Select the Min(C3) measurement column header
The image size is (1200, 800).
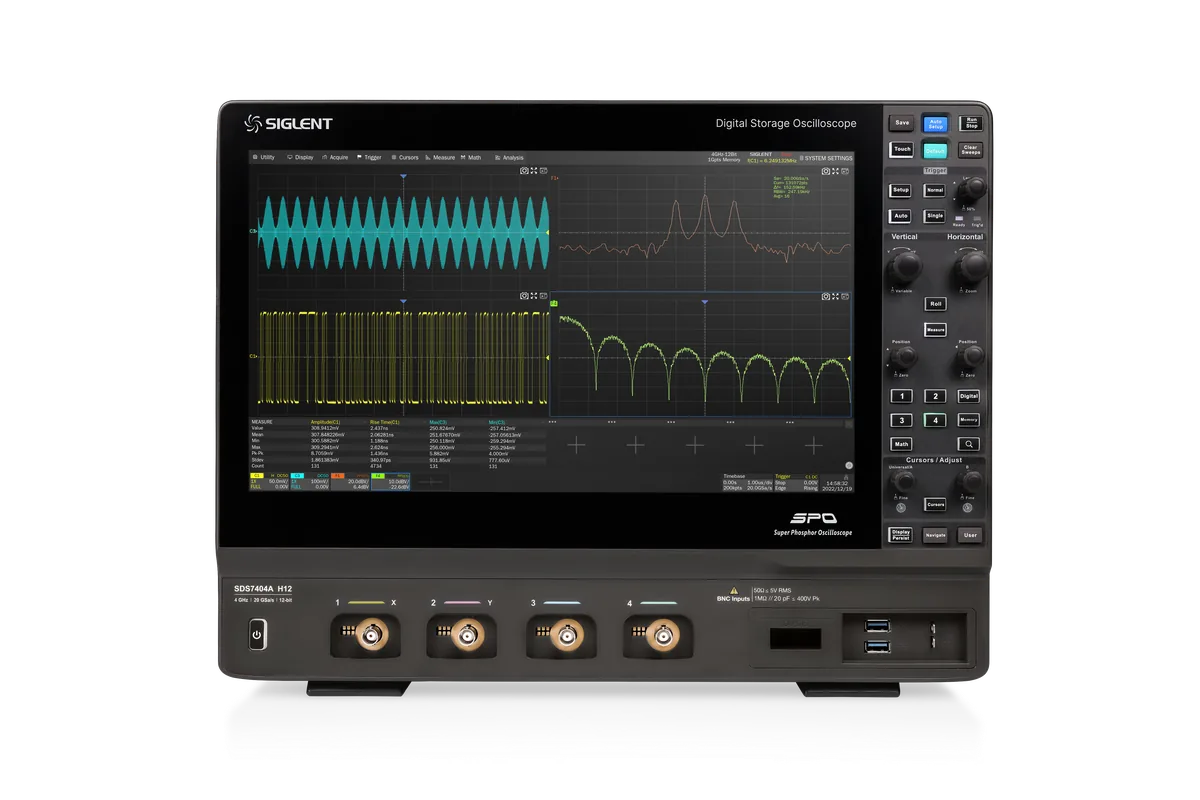coord(498,422)
